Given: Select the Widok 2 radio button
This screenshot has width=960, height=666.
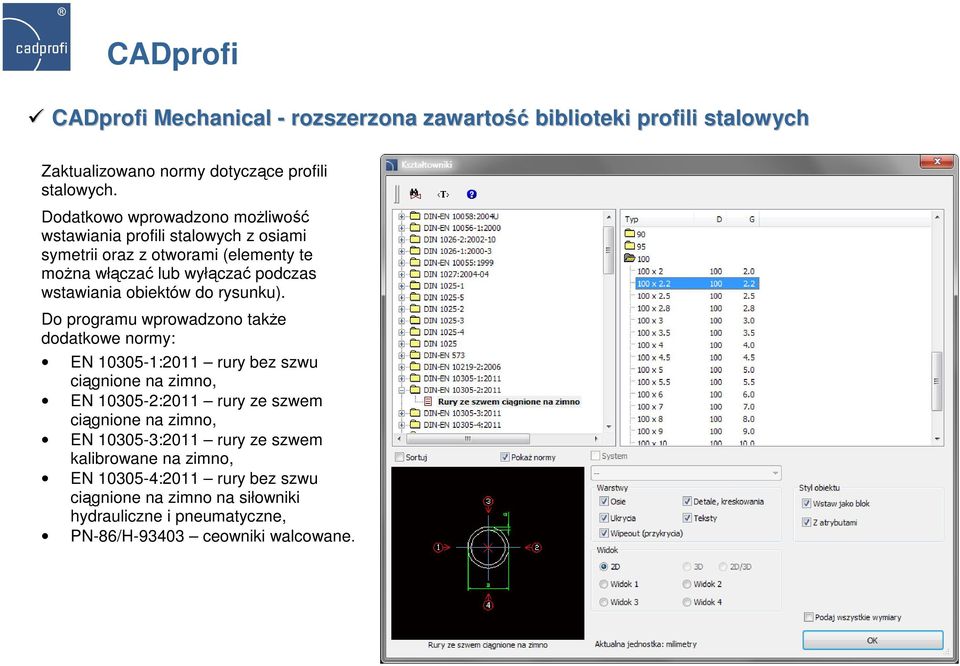Looking at the screenshot, I should pyautogui.click(x=687, y=584).
